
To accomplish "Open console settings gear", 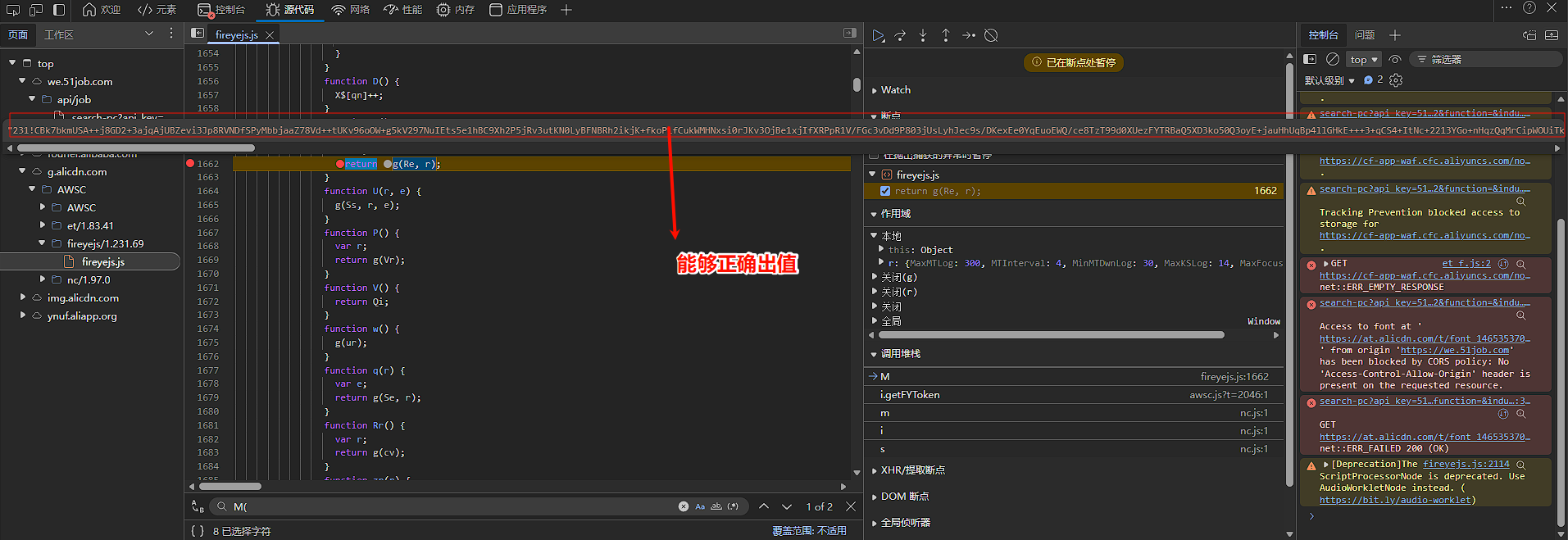I will click(1397, 79).
